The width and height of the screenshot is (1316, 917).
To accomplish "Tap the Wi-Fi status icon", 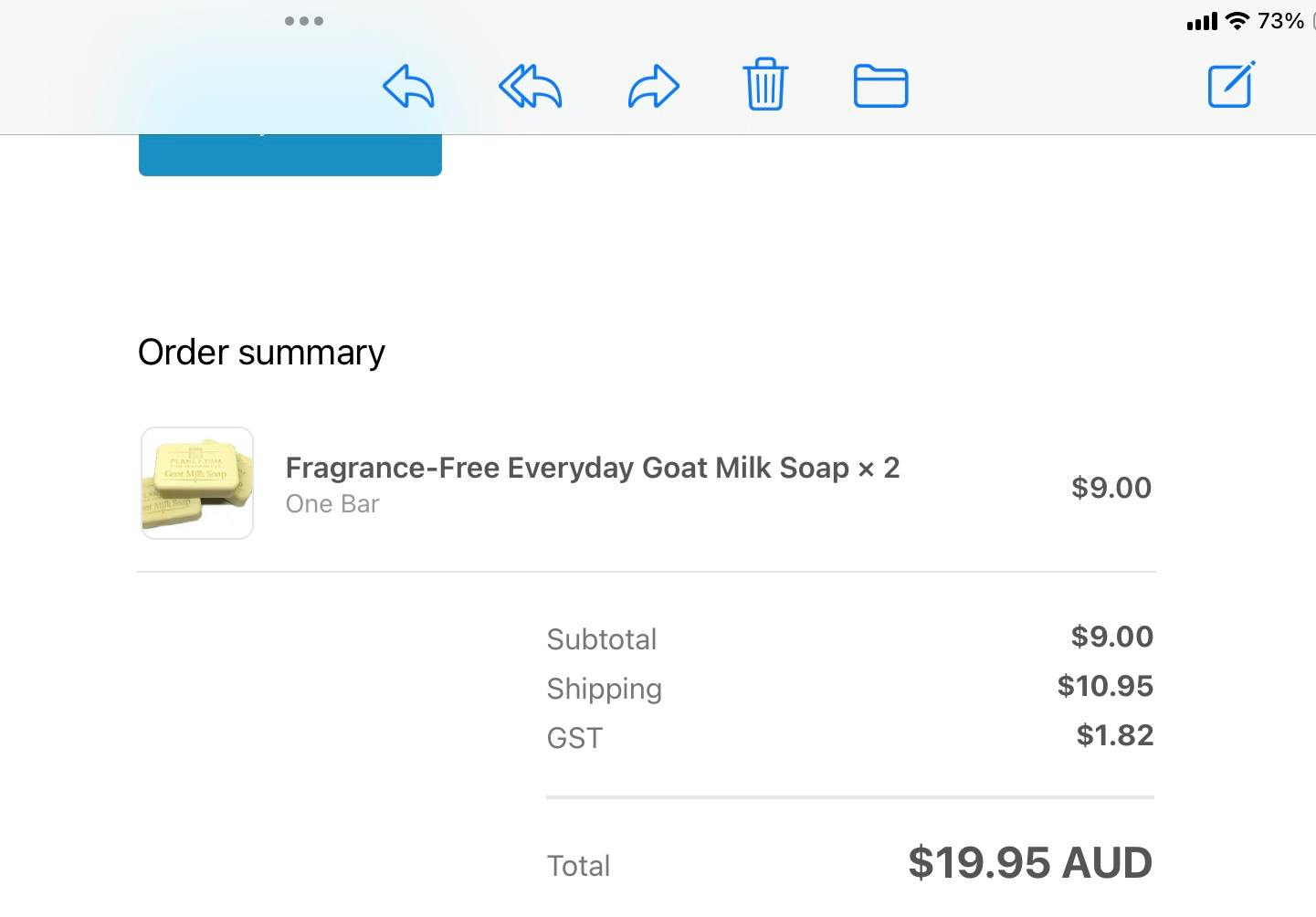I will pos(1237,21).
